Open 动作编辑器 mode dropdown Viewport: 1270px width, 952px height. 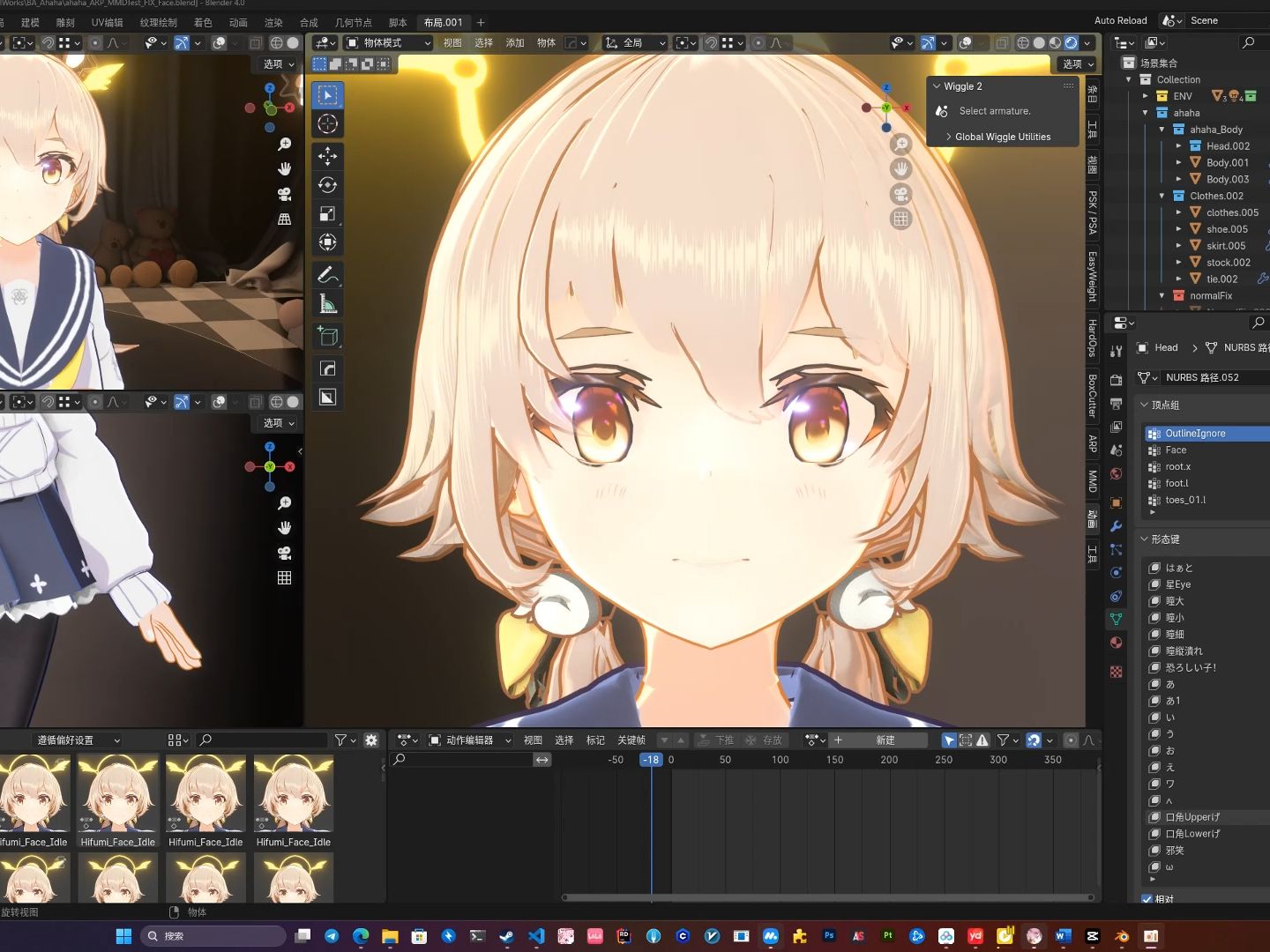coord(469,740)
